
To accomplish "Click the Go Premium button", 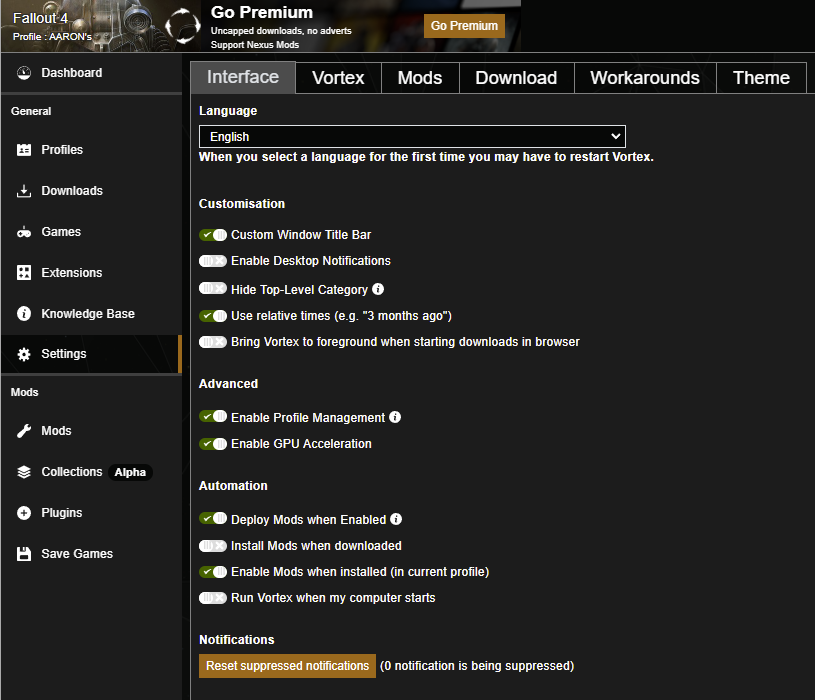I will [464, 25].
